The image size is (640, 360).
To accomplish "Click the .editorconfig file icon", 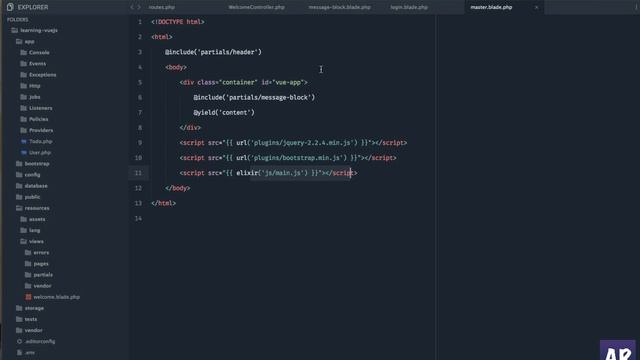I will pos(19,341).
